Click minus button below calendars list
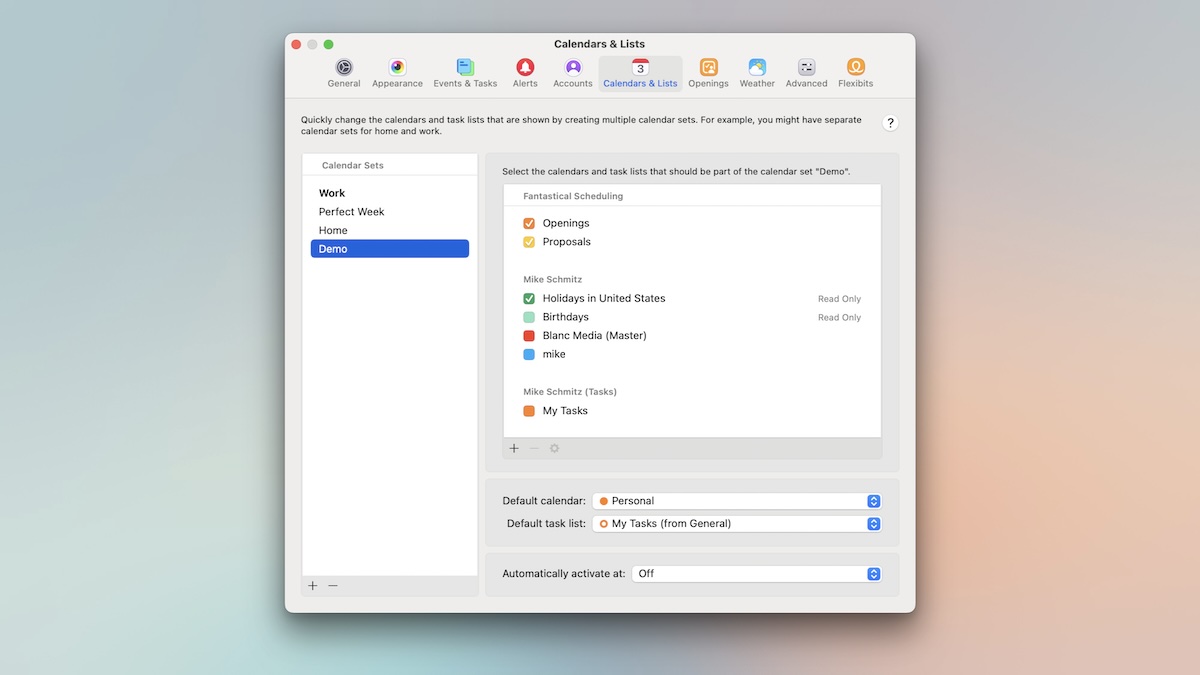 [x=534, y=448]
